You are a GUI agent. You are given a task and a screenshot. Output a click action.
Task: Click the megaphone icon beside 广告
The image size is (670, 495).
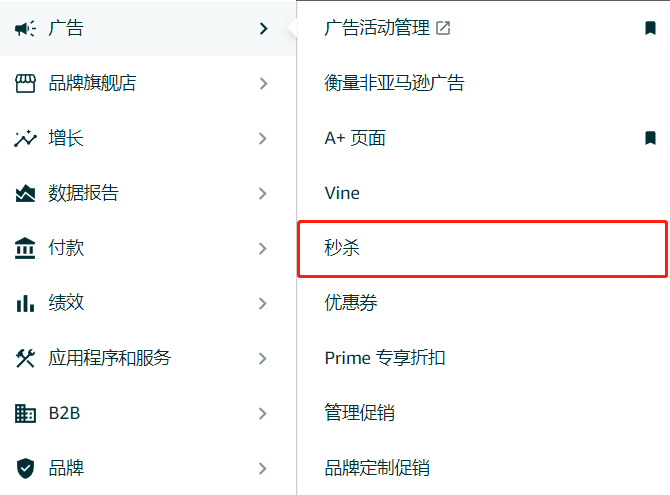(x=25, y=29)
